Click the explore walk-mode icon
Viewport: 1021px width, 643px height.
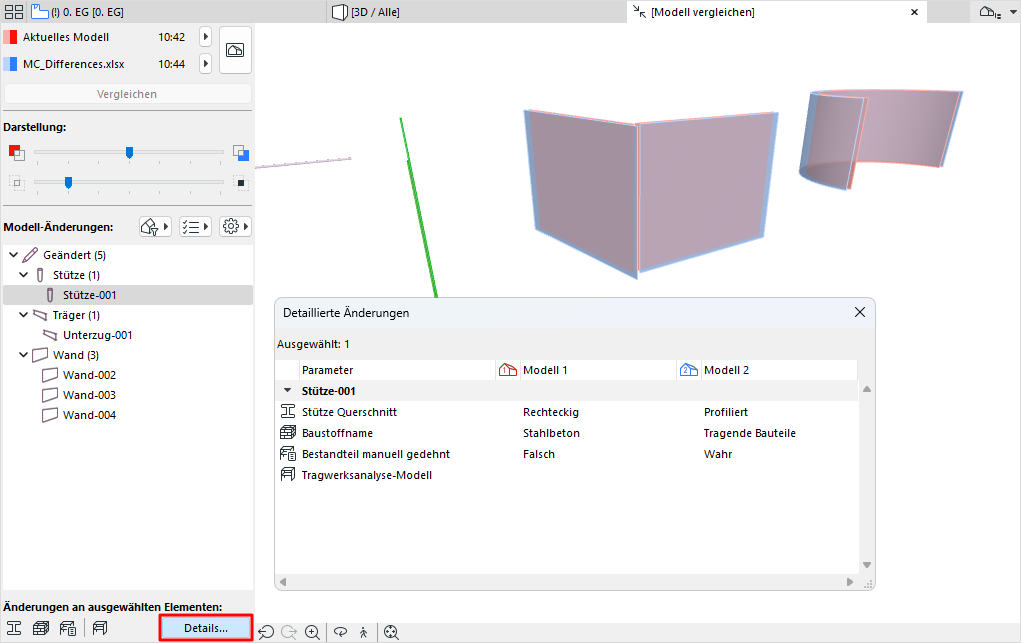click(363, 632)
